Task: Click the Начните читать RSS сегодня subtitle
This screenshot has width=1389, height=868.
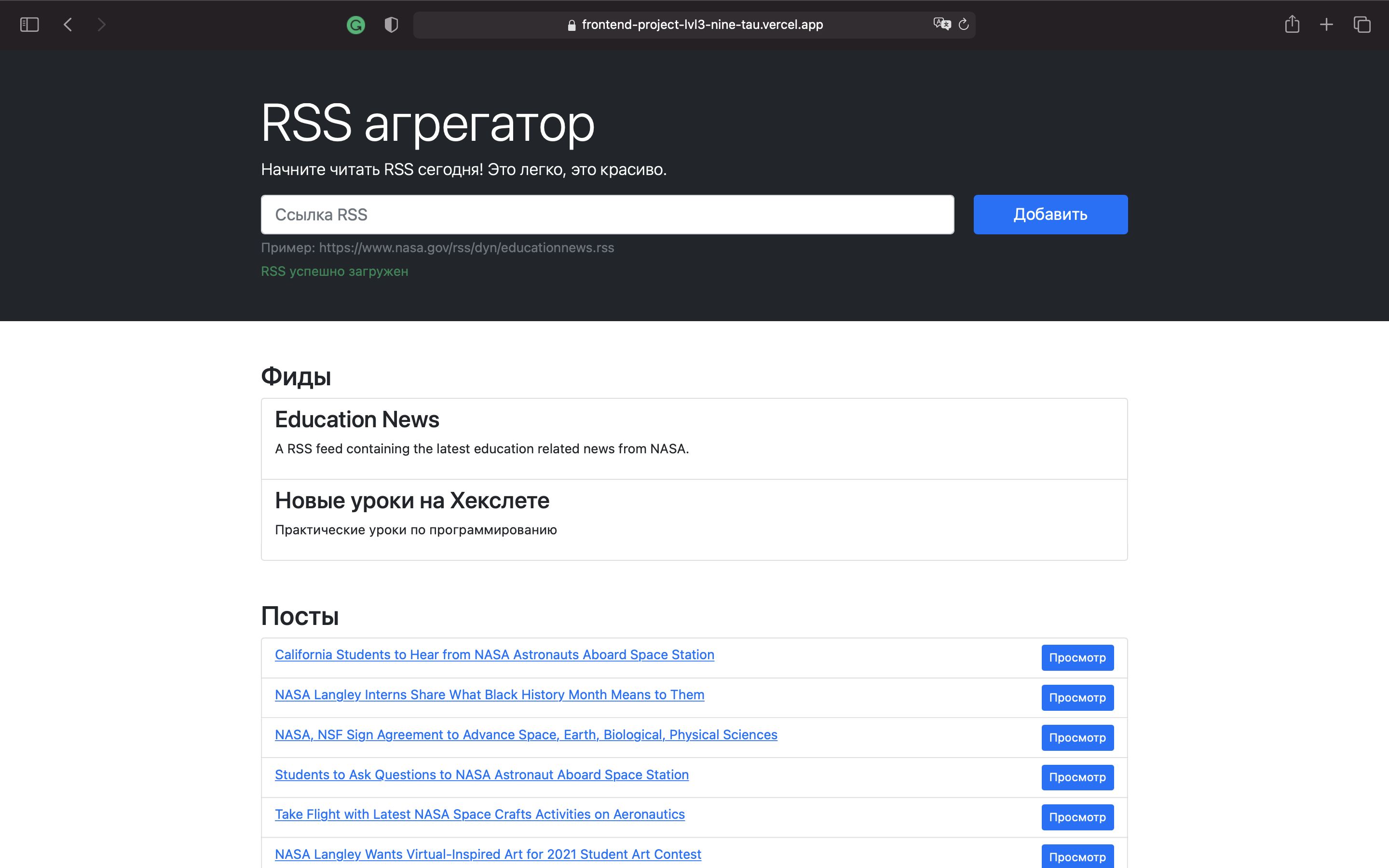Action: pos(464,170)
